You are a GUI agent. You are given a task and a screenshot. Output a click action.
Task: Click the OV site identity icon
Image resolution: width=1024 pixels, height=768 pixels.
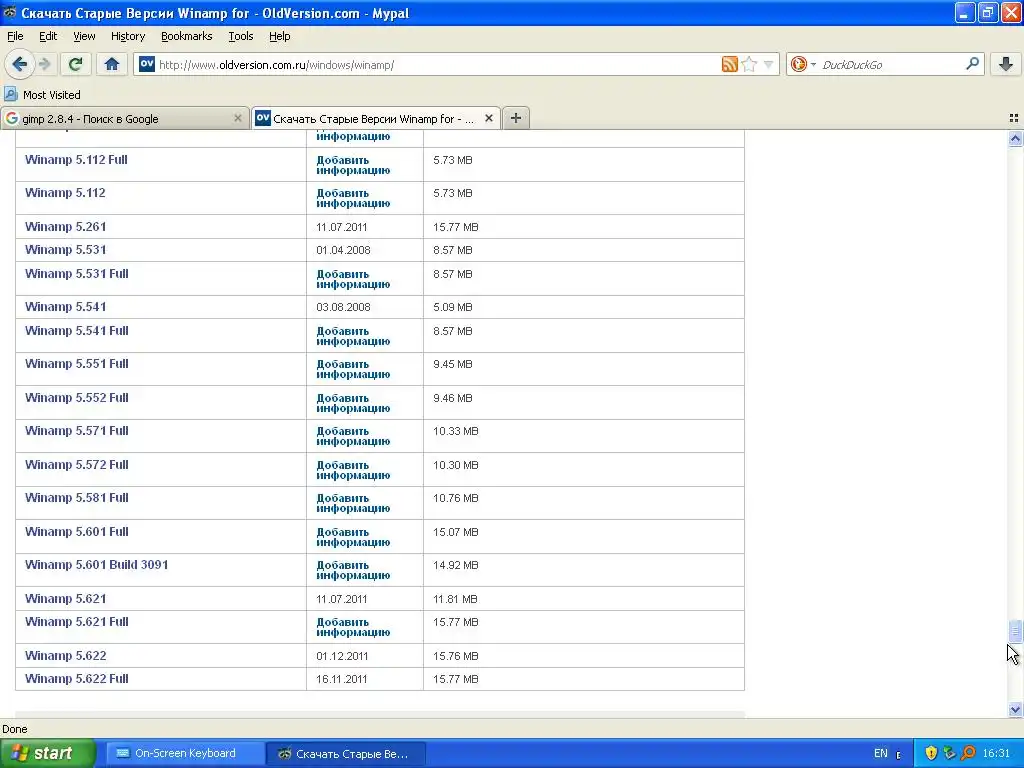(x=146, y=64)
